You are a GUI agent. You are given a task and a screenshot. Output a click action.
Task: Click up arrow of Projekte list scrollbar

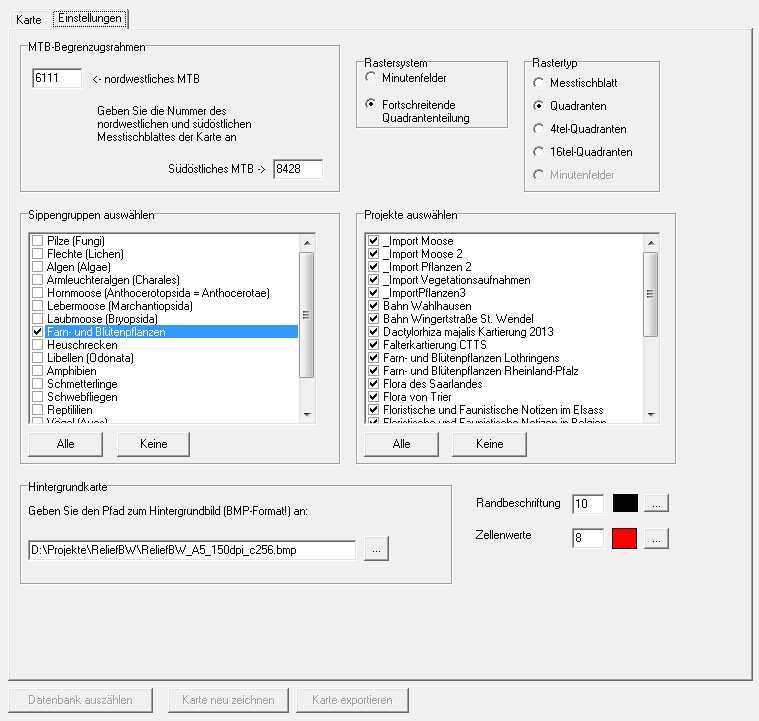point(651,242)
